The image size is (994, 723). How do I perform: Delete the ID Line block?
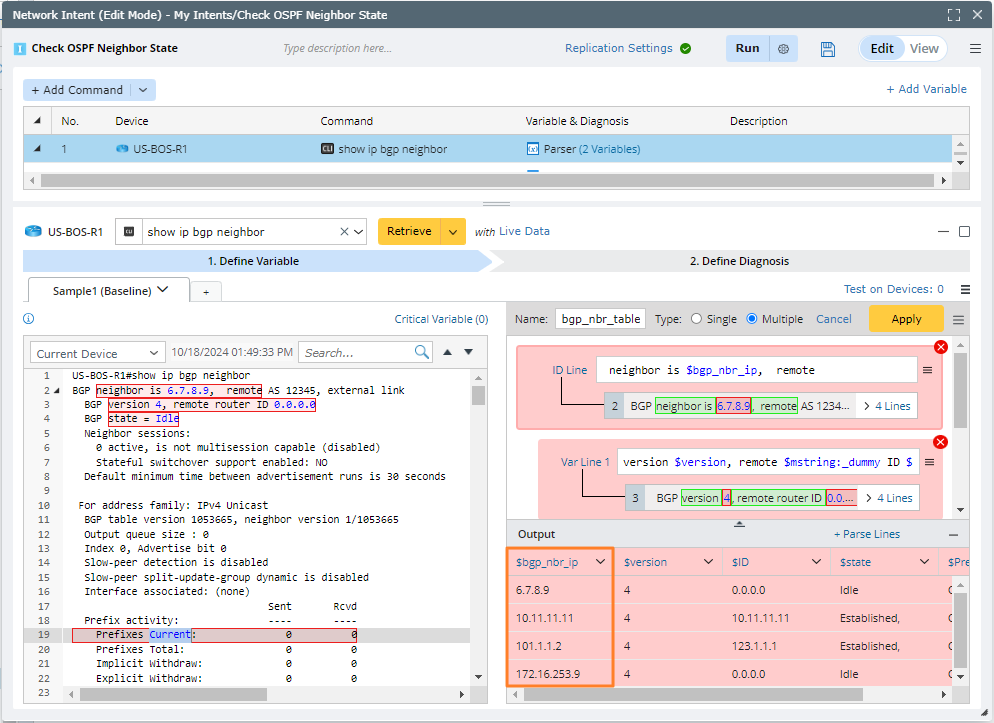[940, 347]
